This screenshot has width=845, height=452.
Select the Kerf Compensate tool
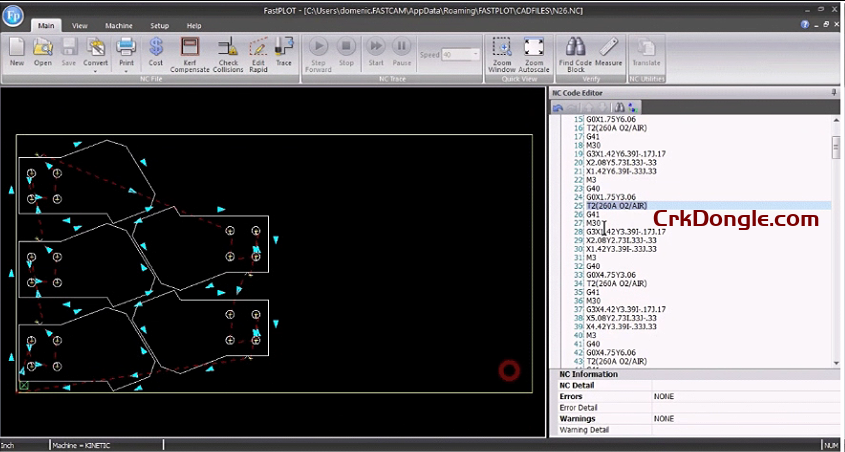(190, 48)
